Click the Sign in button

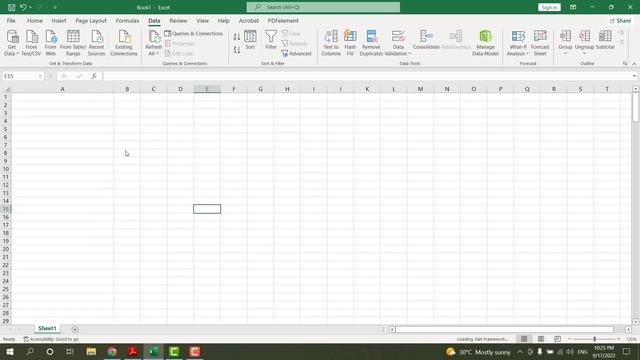coord(549,7)
